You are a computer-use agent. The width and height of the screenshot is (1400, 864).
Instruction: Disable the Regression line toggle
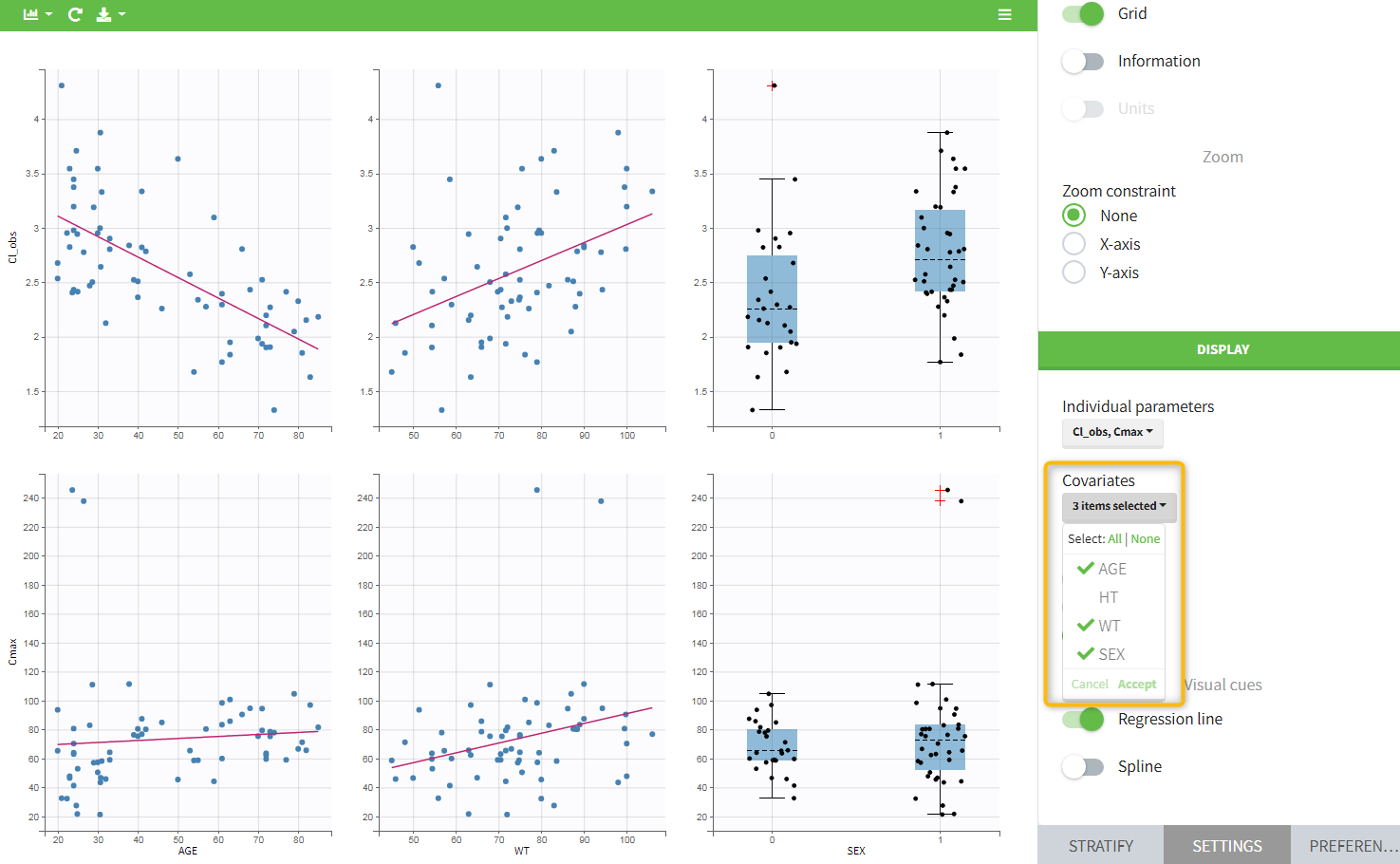[x=1083, y=719]
